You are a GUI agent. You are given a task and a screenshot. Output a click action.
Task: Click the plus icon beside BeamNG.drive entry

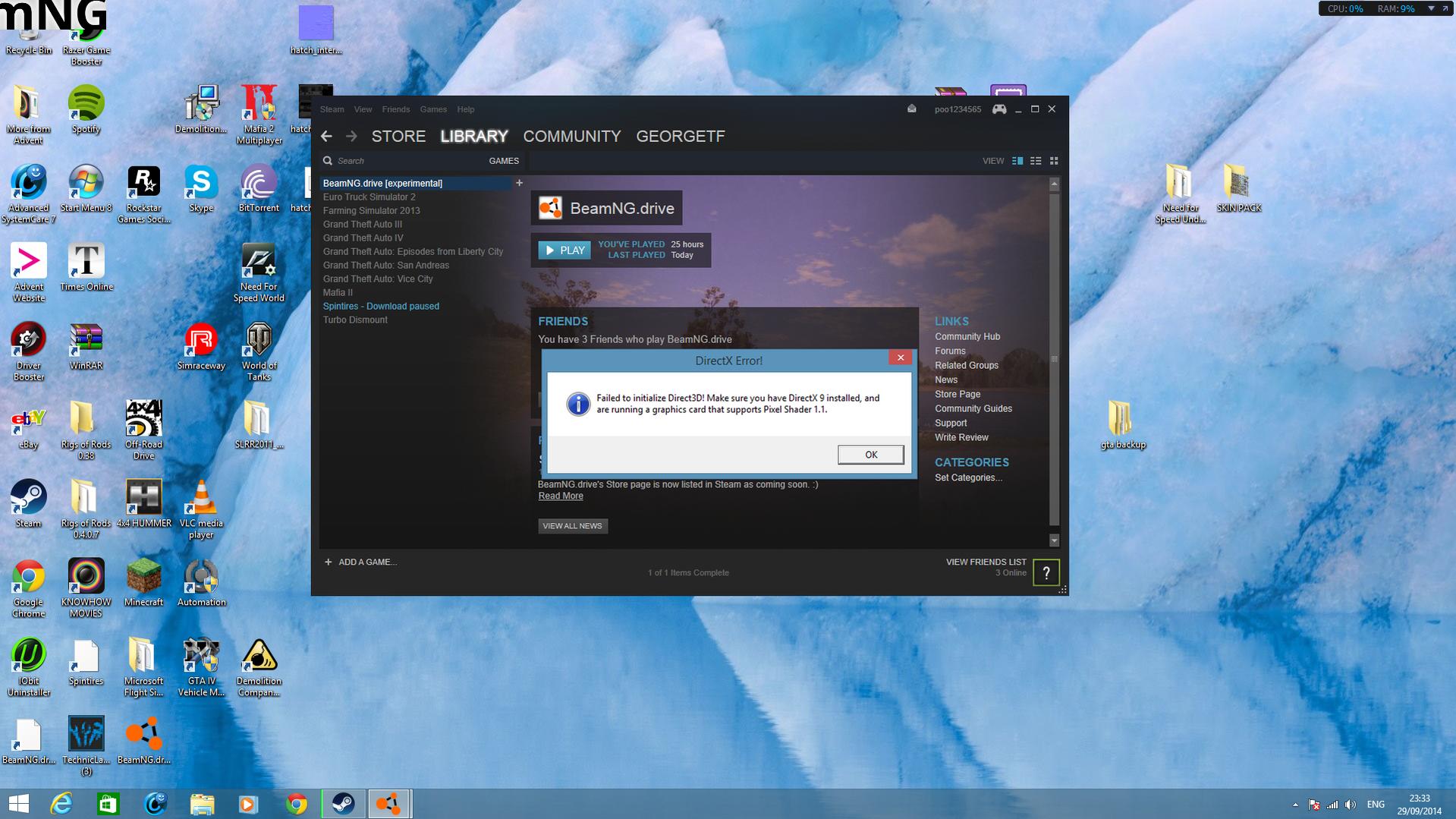pos(519,183)
